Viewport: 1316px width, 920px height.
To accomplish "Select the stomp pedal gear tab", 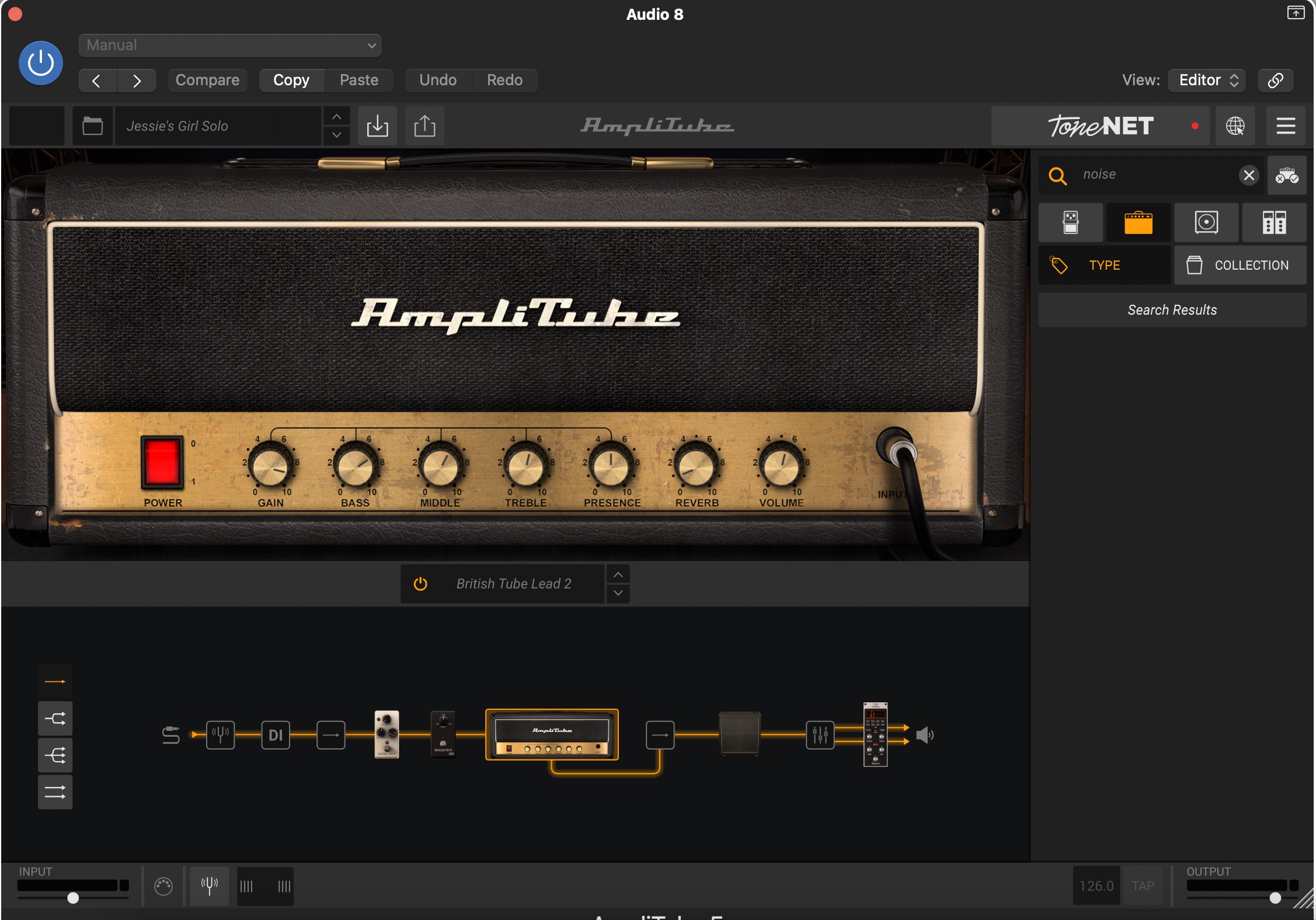I will [1071, 222].
